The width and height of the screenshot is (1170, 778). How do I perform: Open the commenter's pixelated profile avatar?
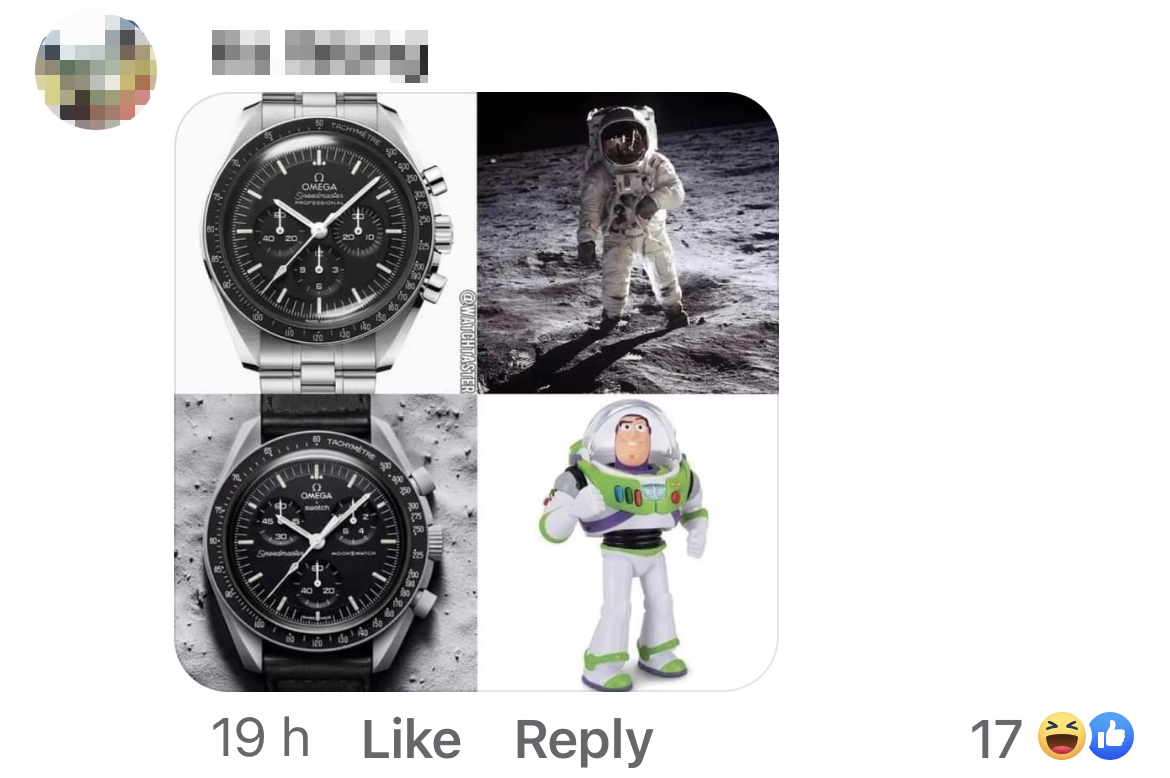point(96,69)
